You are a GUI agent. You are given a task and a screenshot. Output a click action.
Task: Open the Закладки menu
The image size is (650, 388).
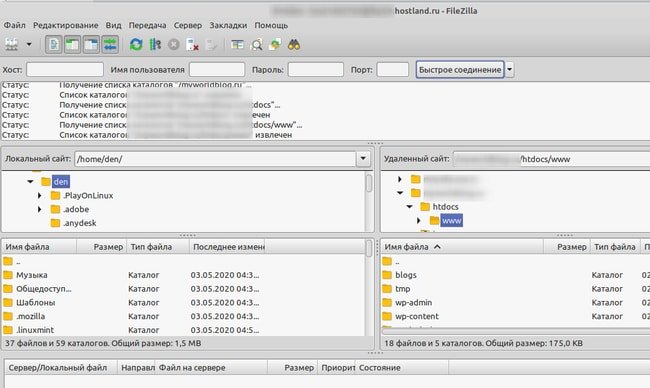pos(228,25)
